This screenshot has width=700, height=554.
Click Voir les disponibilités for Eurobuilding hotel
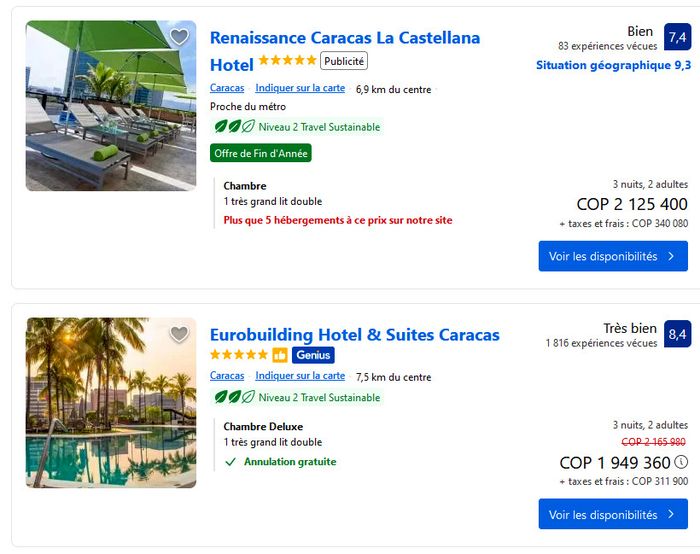(612, 514)
